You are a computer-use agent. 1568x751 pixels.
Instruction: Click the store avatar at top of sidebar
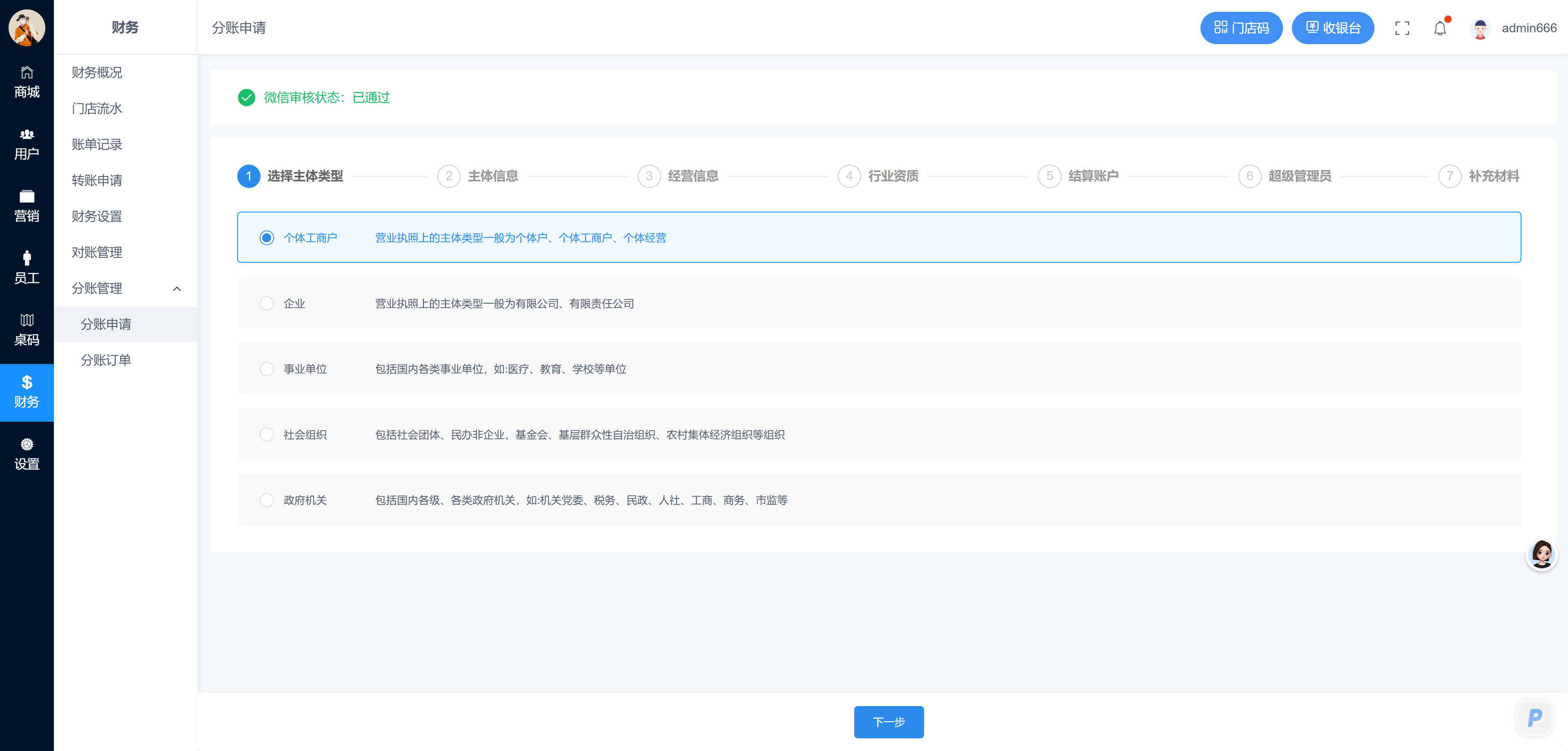(x=27, y=27)
